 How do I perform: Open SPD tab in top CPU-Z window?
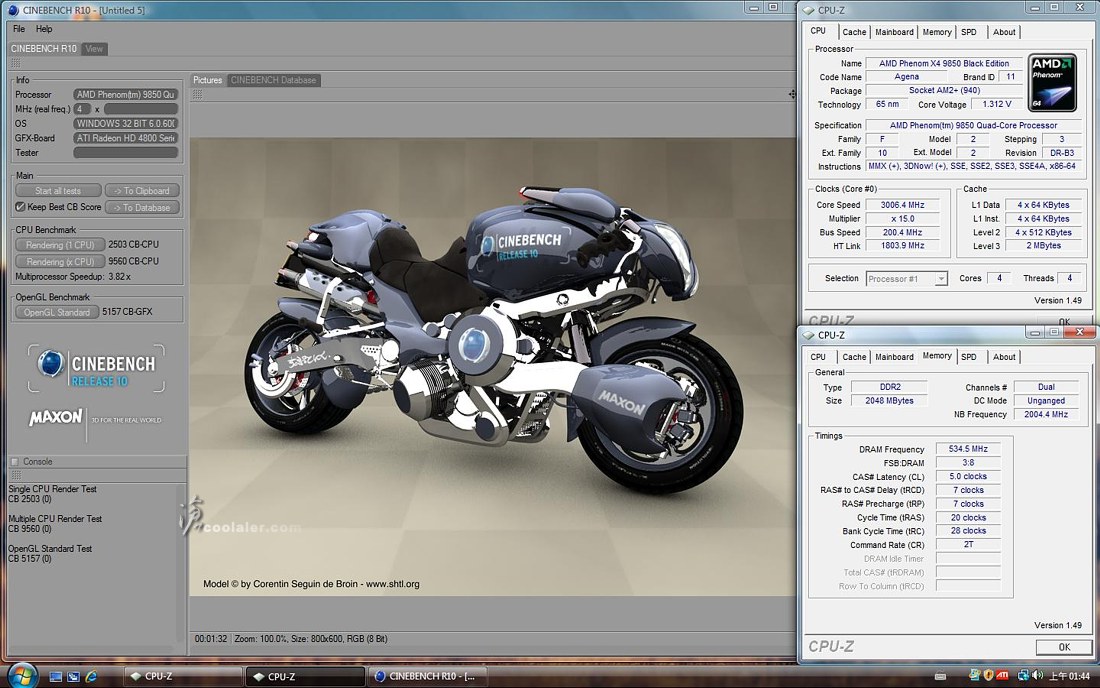pyautogui.click(x=969, y=32)
